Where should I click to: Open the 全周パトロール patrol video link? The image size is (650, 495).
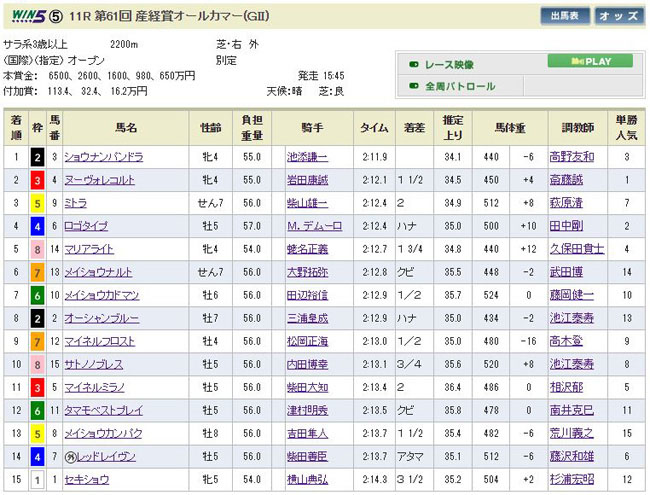[460, 86]
